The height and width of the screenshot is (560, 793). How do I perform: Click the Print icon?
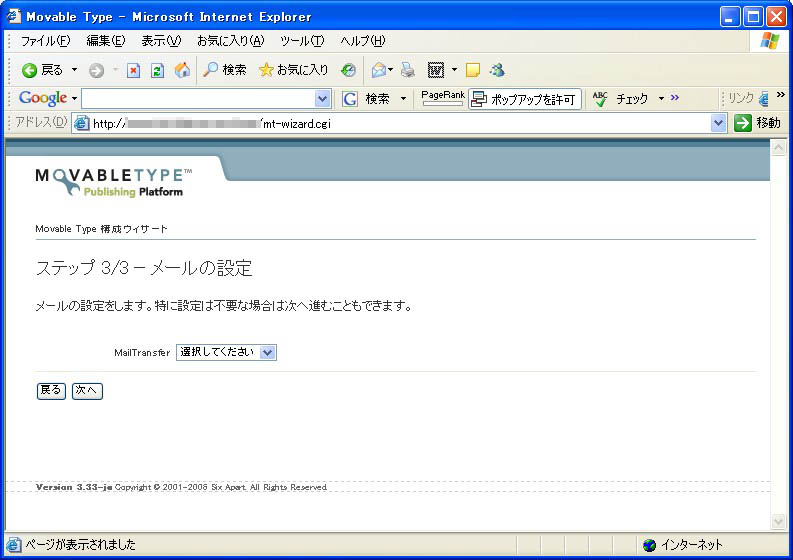tap(408, 70)
